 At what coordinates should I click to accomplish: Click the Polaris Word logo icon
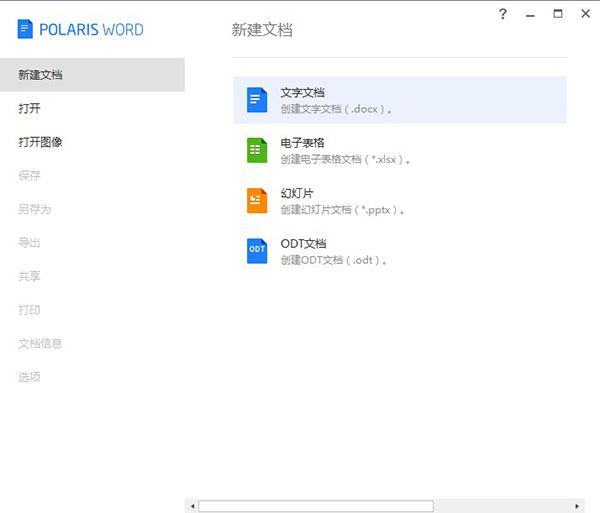(x=25, y=29)
